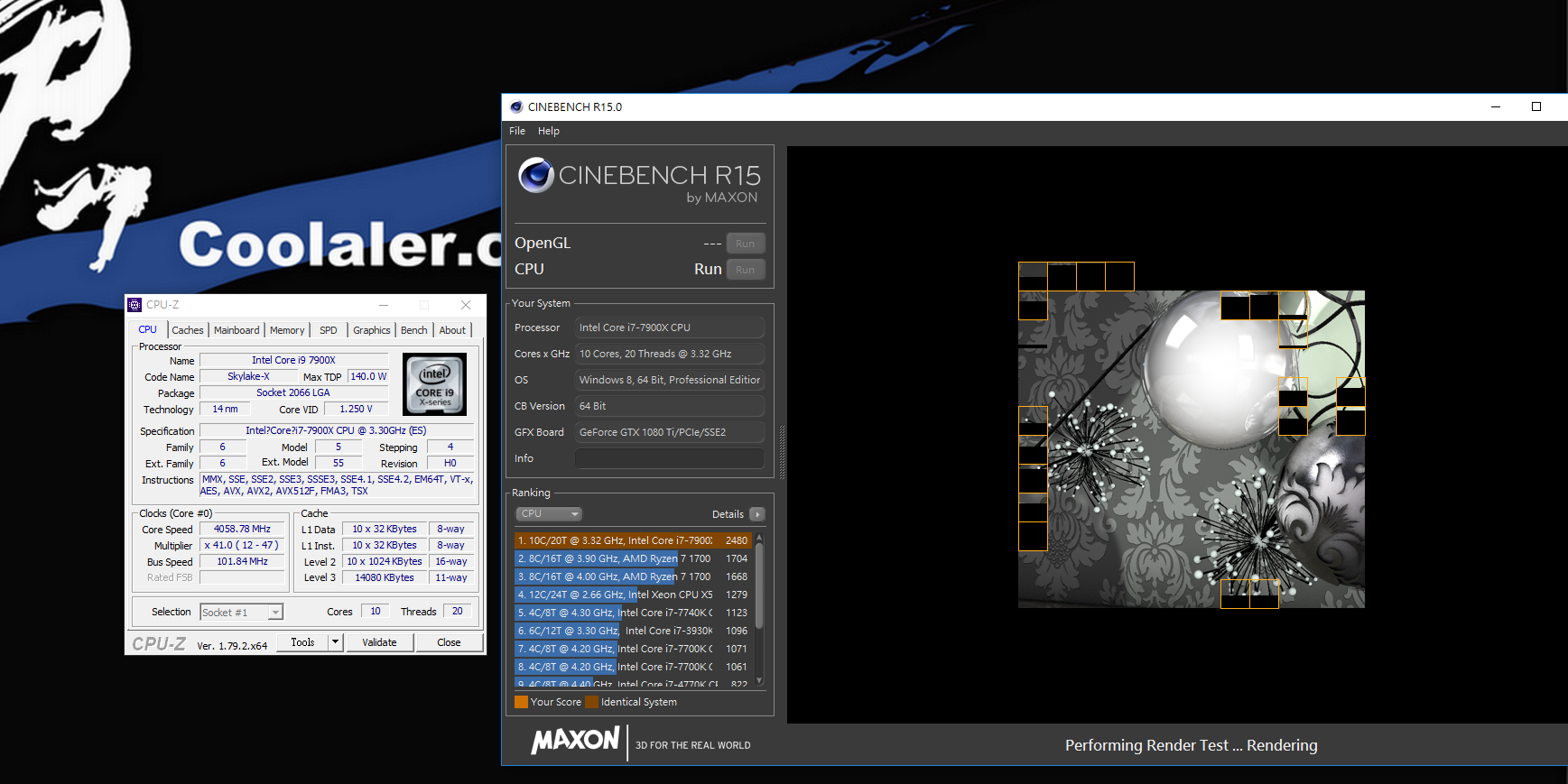
Task: Click the Details arrow button in Ranking
Action: click(x=756, y=514)
